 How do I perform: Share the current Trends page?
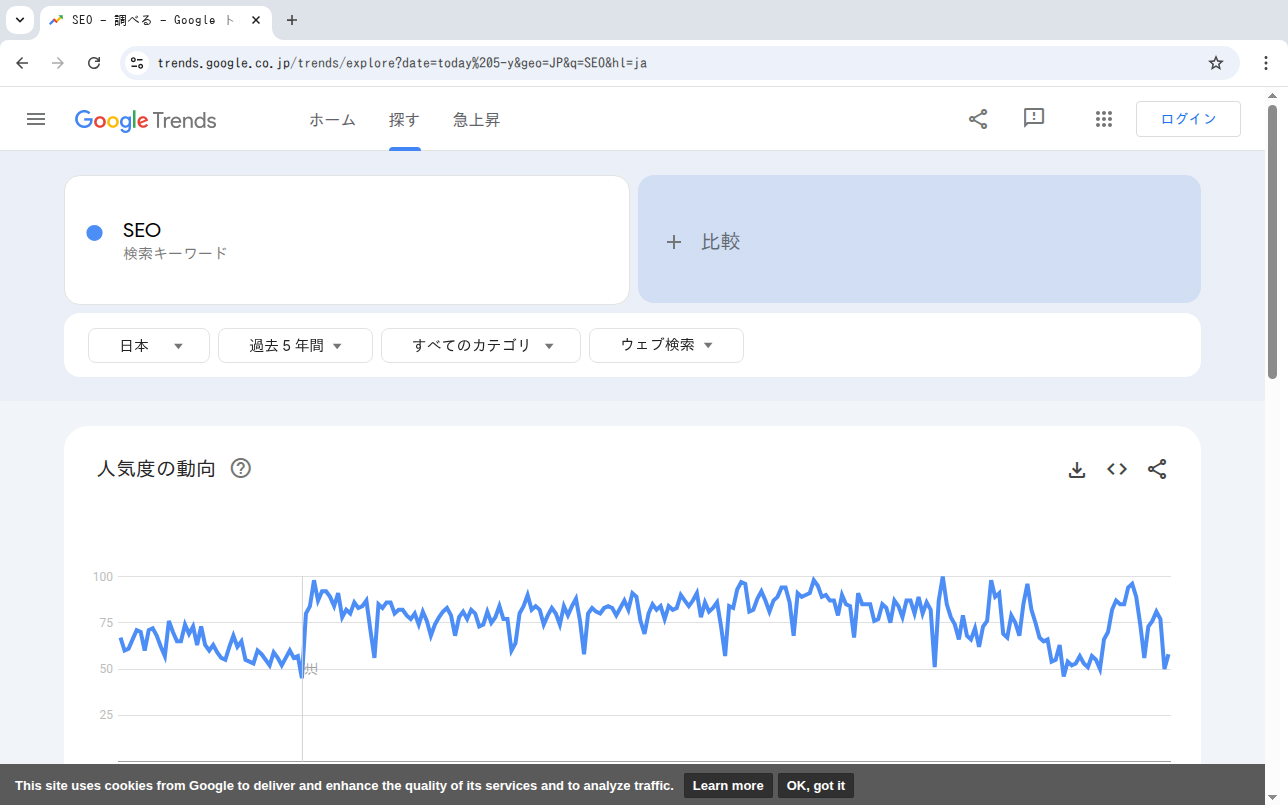[x=977, y=118]
